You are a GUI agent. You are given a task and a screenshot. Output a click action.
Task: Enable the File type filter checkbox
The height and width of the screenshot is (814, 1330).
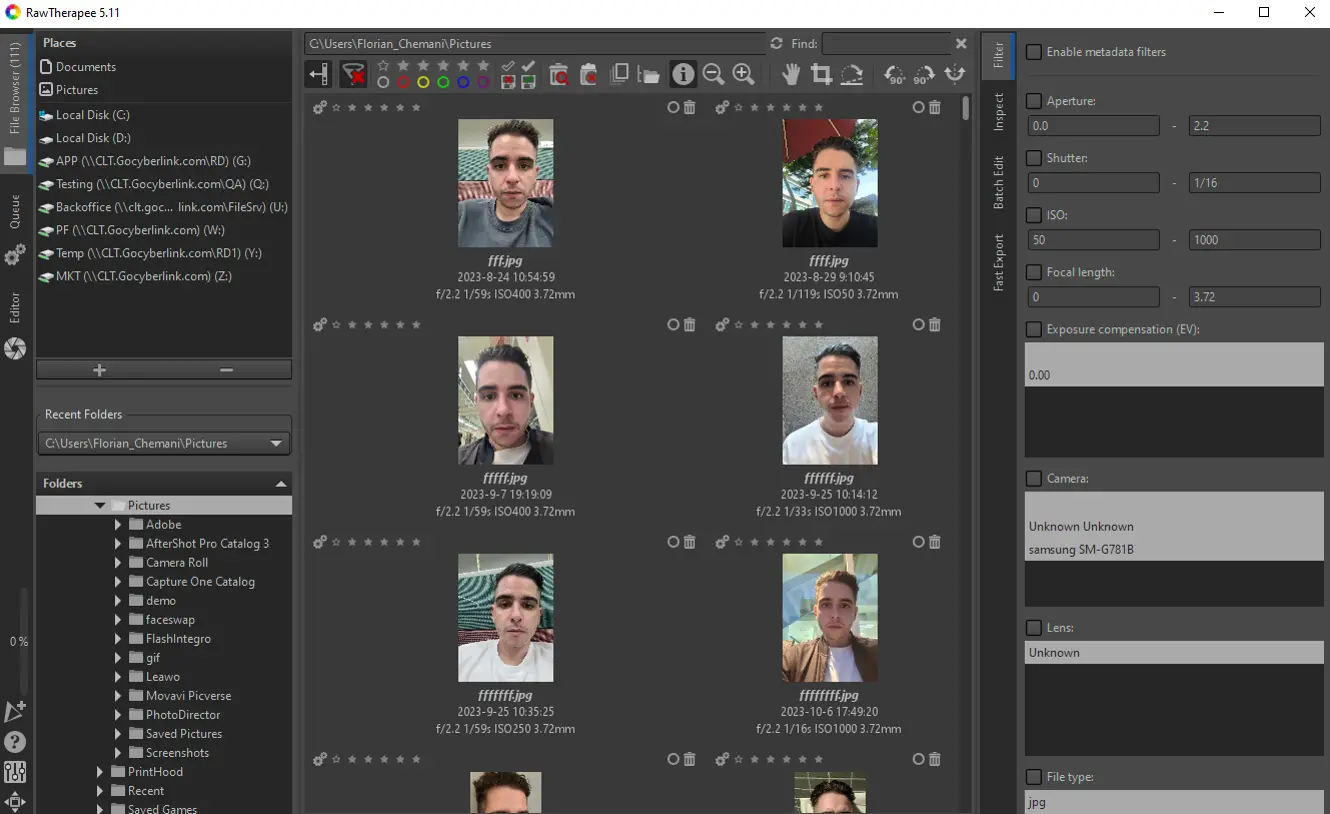pyautogui.click(x=1034, y=777)
